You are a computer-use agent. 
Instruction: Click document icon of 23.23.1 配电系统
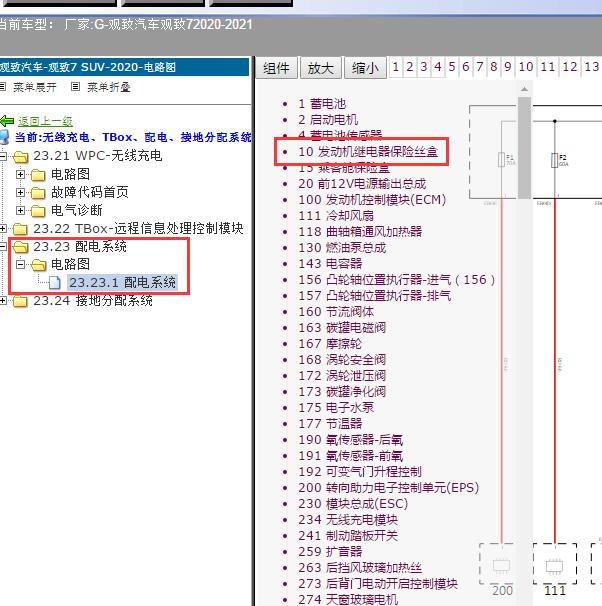tap(55, 283)
